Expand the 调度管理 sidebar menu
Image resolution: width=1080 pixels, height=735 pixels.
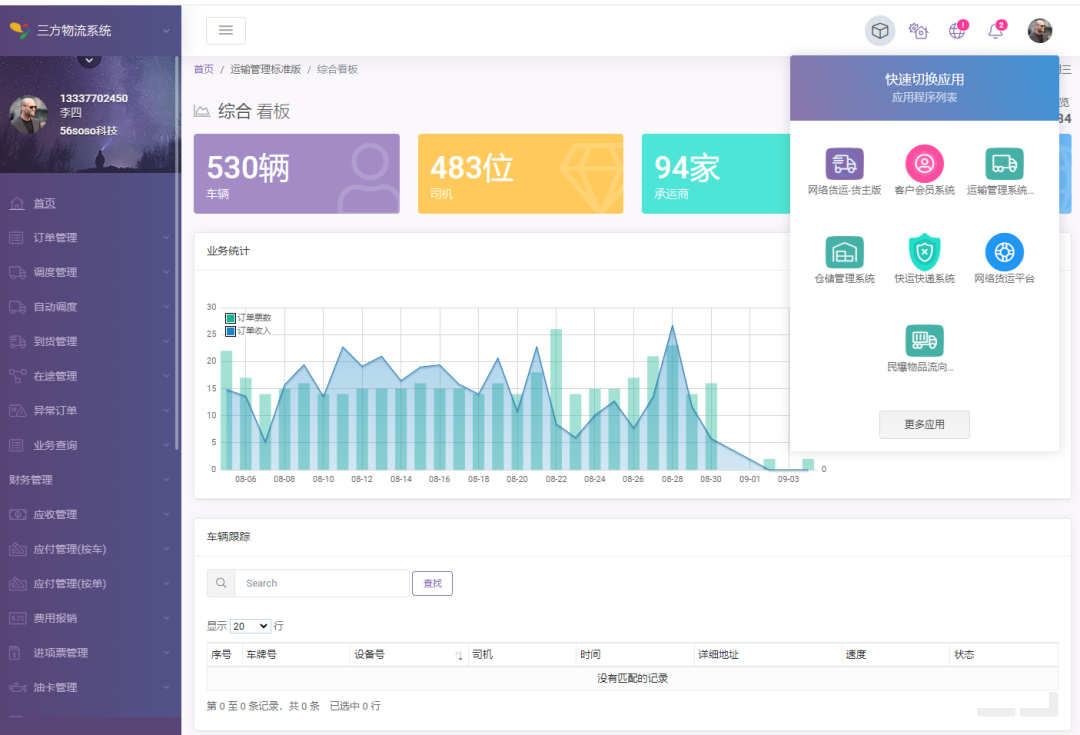90,272
